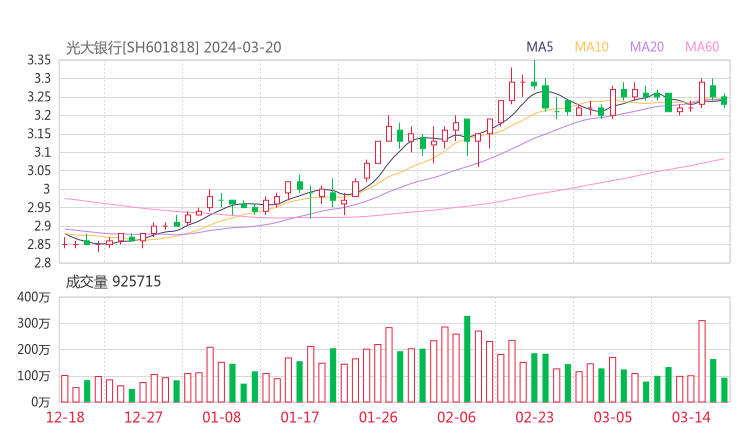Click the 2.95 price axis label
Image resolution: width=740 pixels, height=440 pixels.
(39, 208)
